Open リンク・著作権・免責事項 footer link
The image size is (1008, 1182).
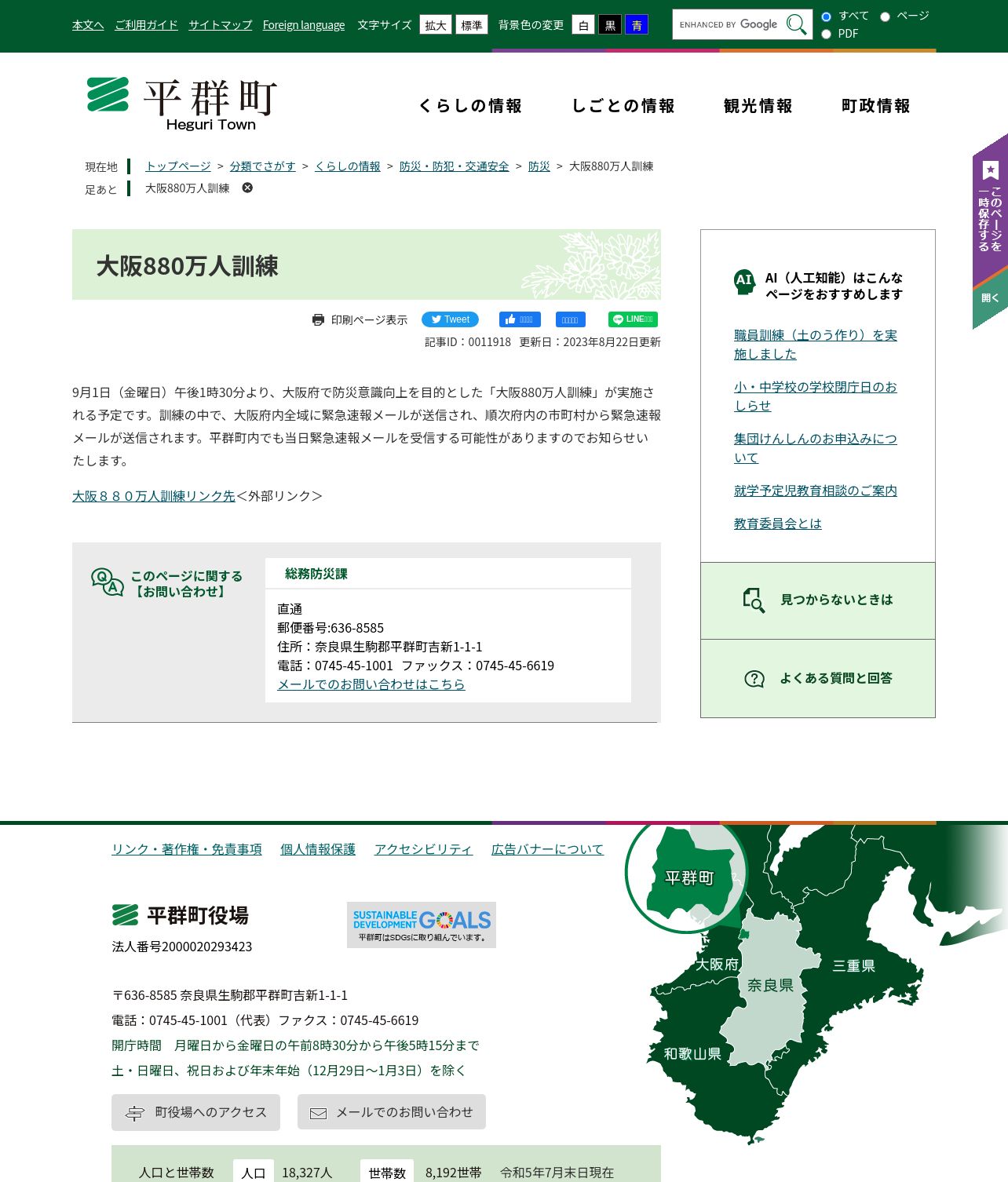click(187, 849)
